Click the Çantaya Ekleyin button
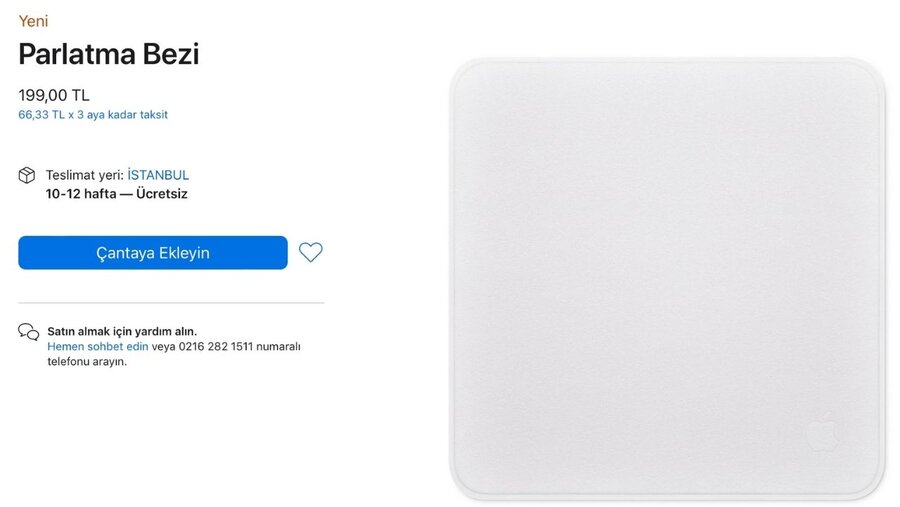The image size is (900, 507). click(153, 253)
